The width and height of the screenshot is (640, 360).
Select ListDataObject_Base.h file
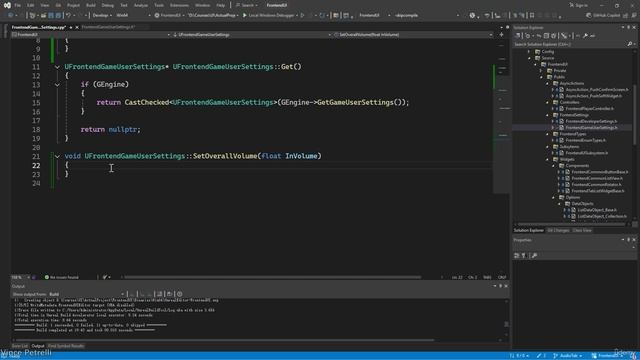(x=597, y=210)
